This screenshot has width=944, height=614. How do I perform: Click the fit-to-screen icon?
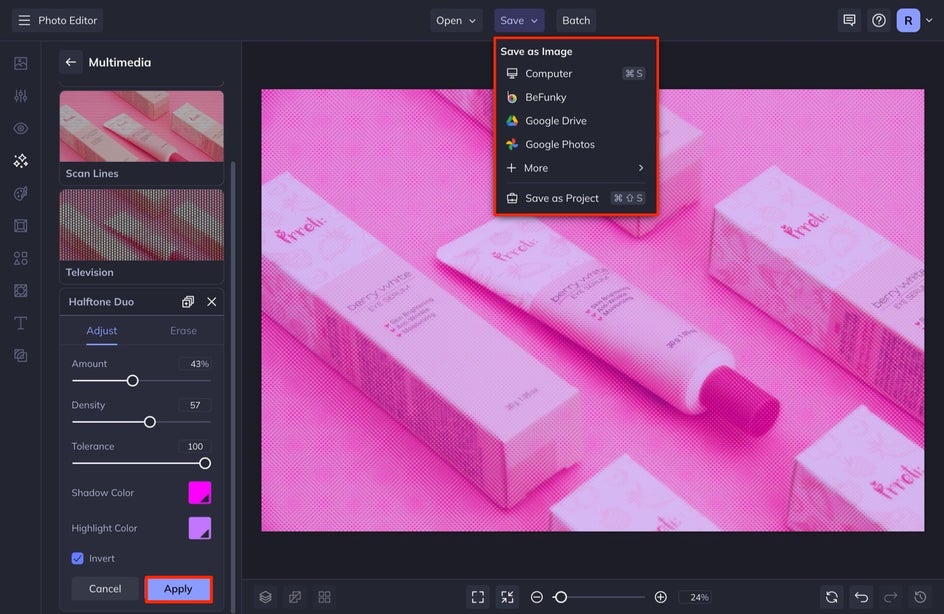click(478, 597)
